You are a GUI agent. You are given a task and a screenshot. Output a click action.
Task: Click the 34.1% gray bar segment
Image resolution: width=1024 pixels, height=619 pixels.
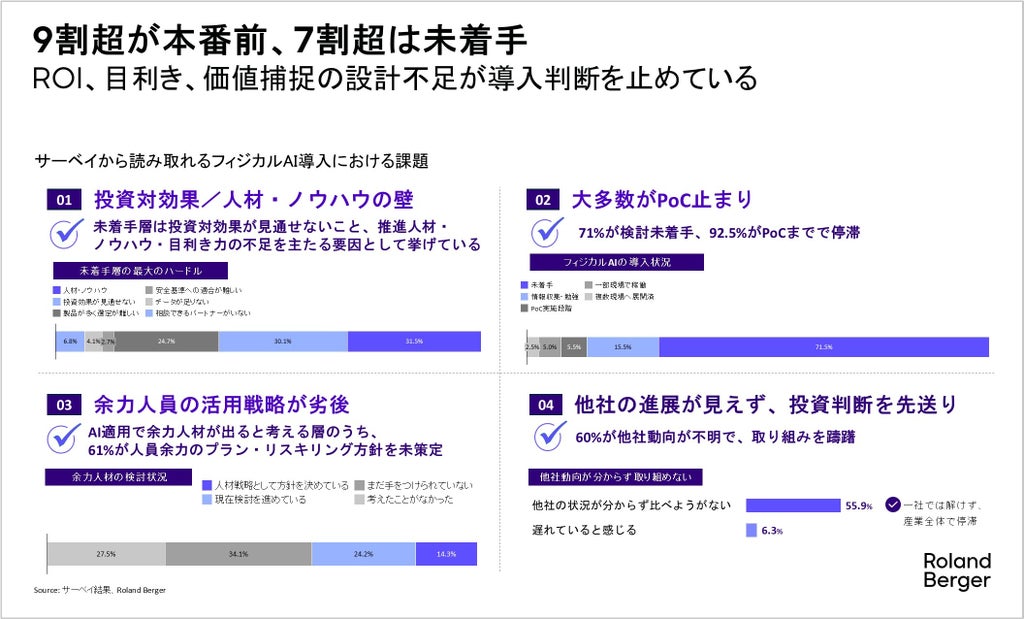tap(238, 554)
